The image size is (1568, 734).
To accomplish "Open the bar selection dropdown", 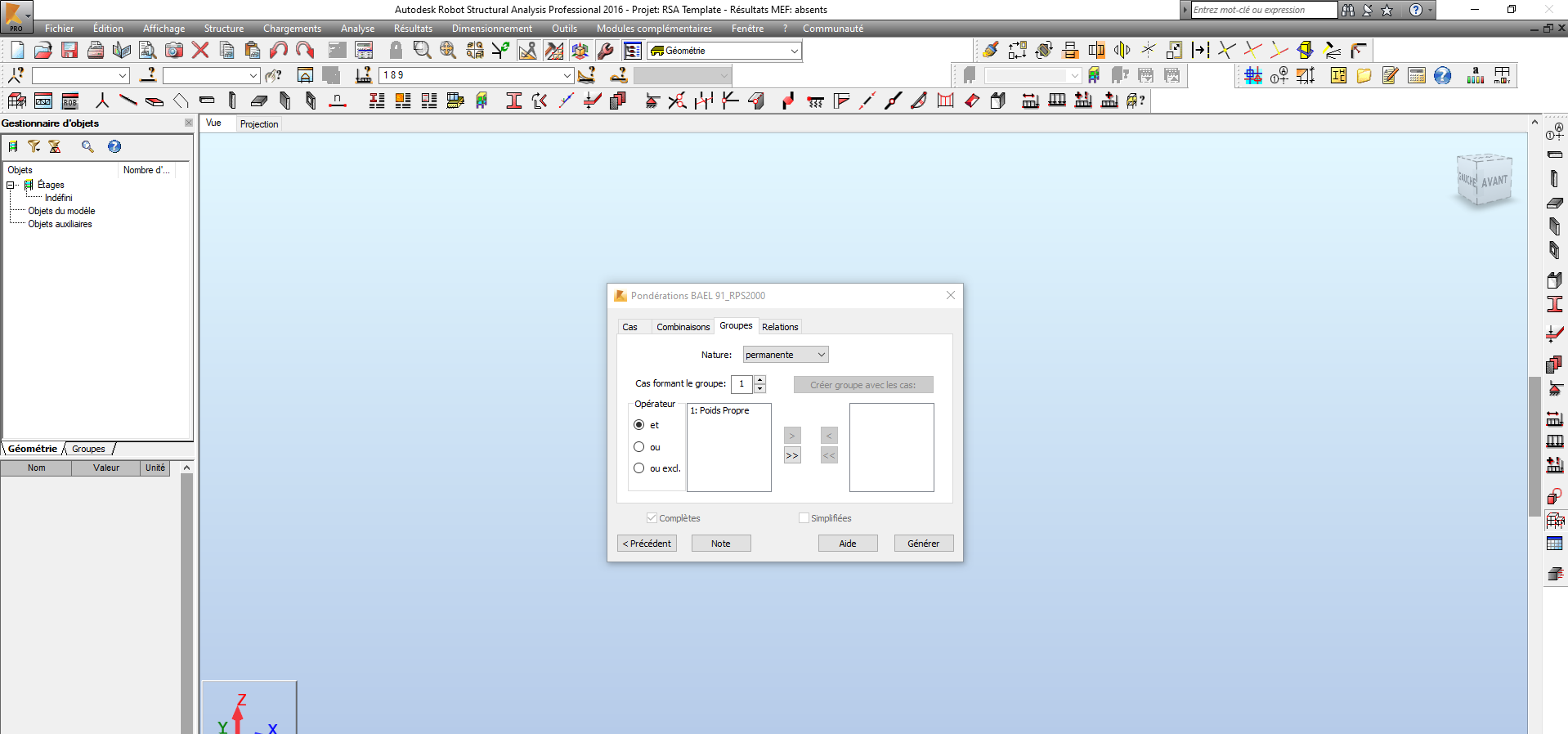I will coord(211,75).
